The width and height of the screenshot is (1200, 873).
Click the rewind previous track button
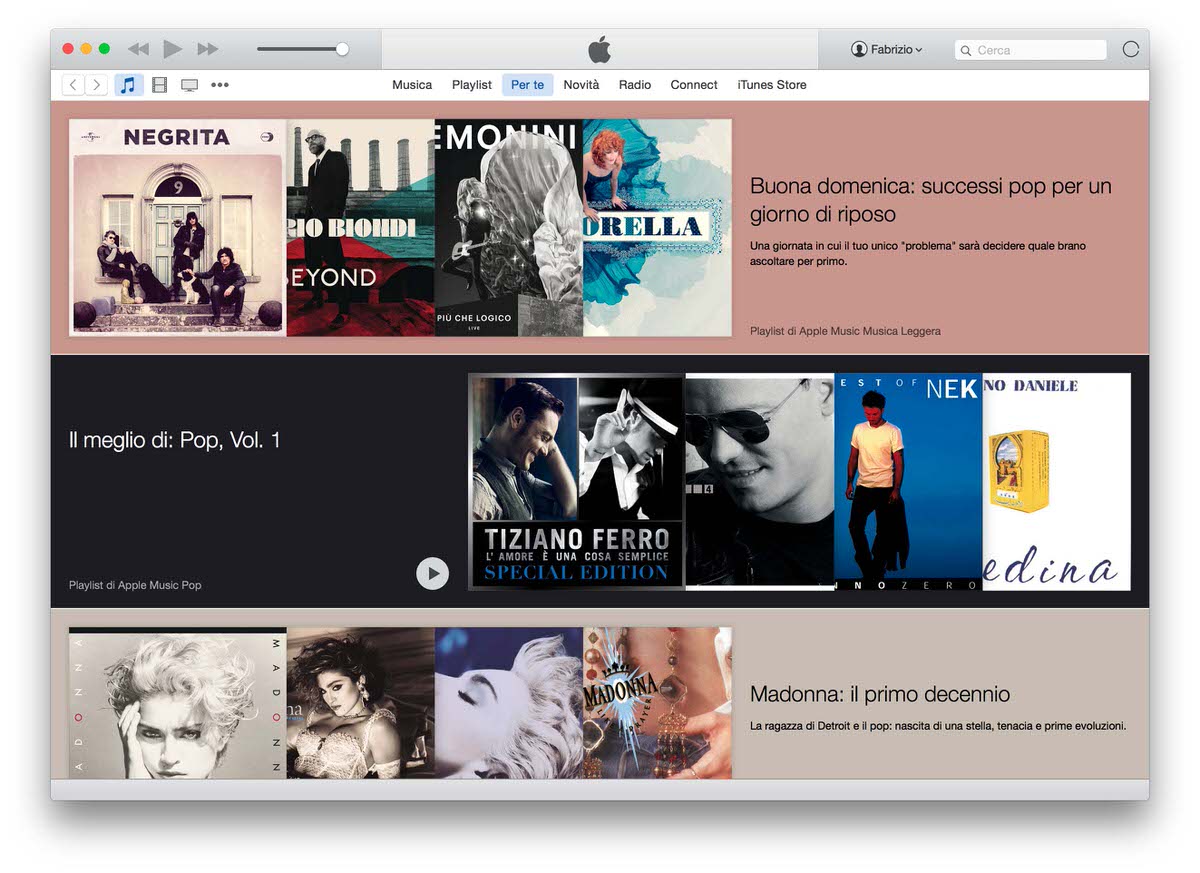138,49
